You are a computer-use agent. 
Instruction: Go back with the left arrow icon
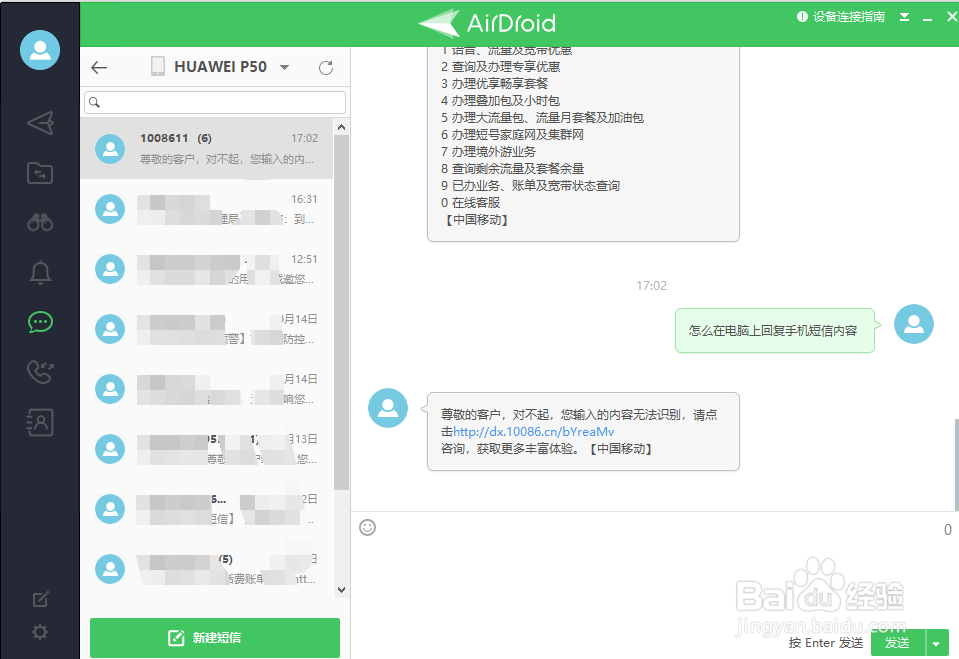pyautogui.click(x=99, y=67)
